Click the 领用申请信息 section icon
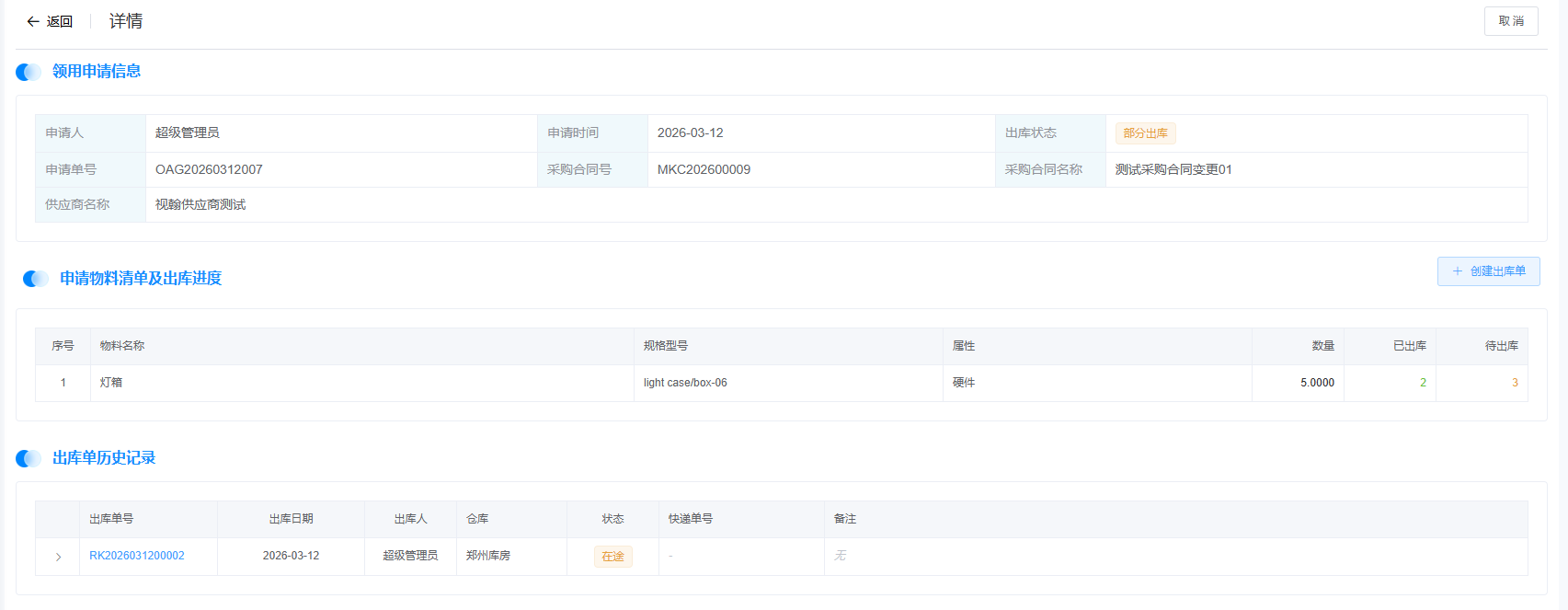Viewport: 1568px width, 610px height. pos(29,72)
